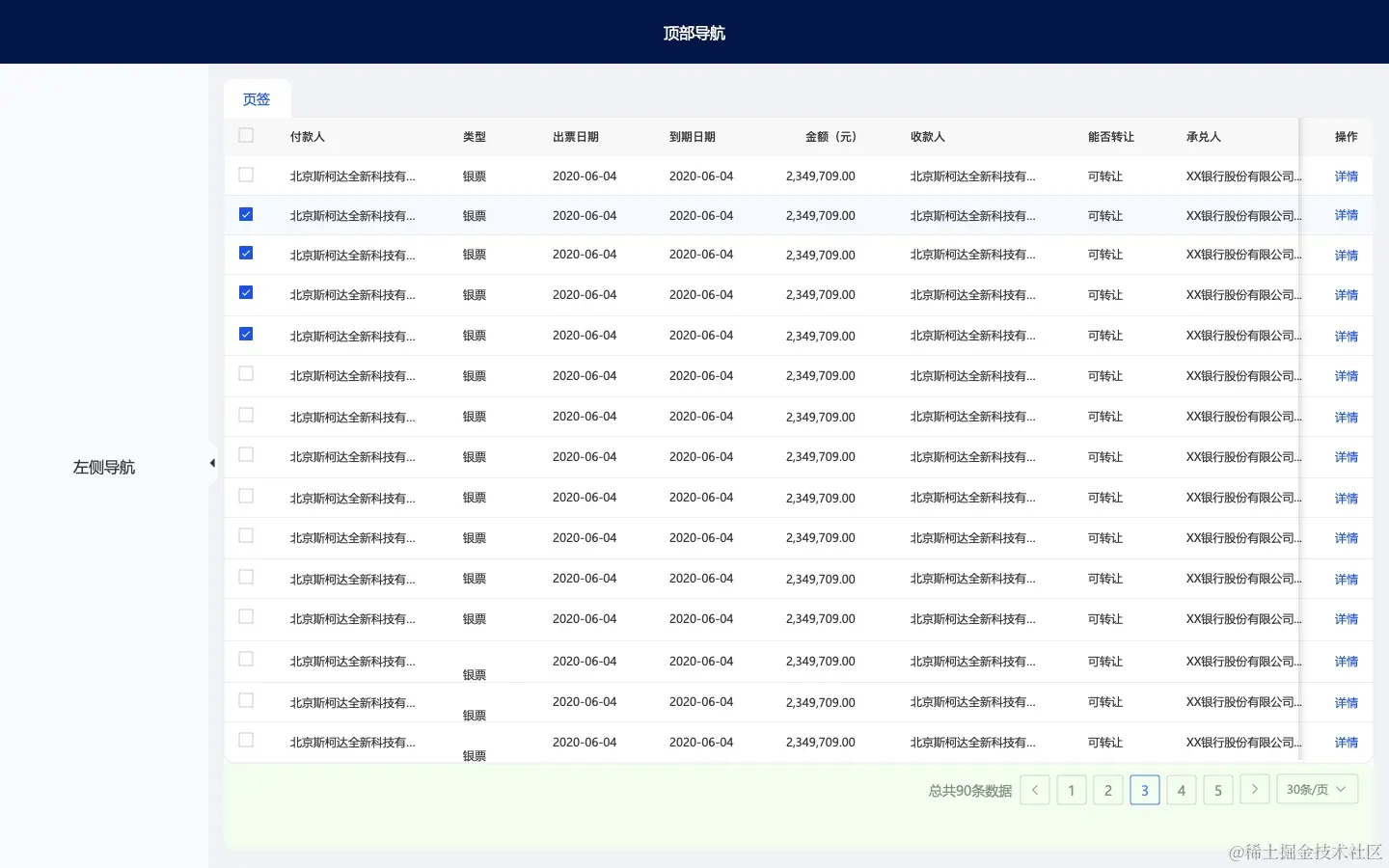The image size is (1389, 868).
Task: Select current page 3 in pagination
Action: (x=1145, y=790)
